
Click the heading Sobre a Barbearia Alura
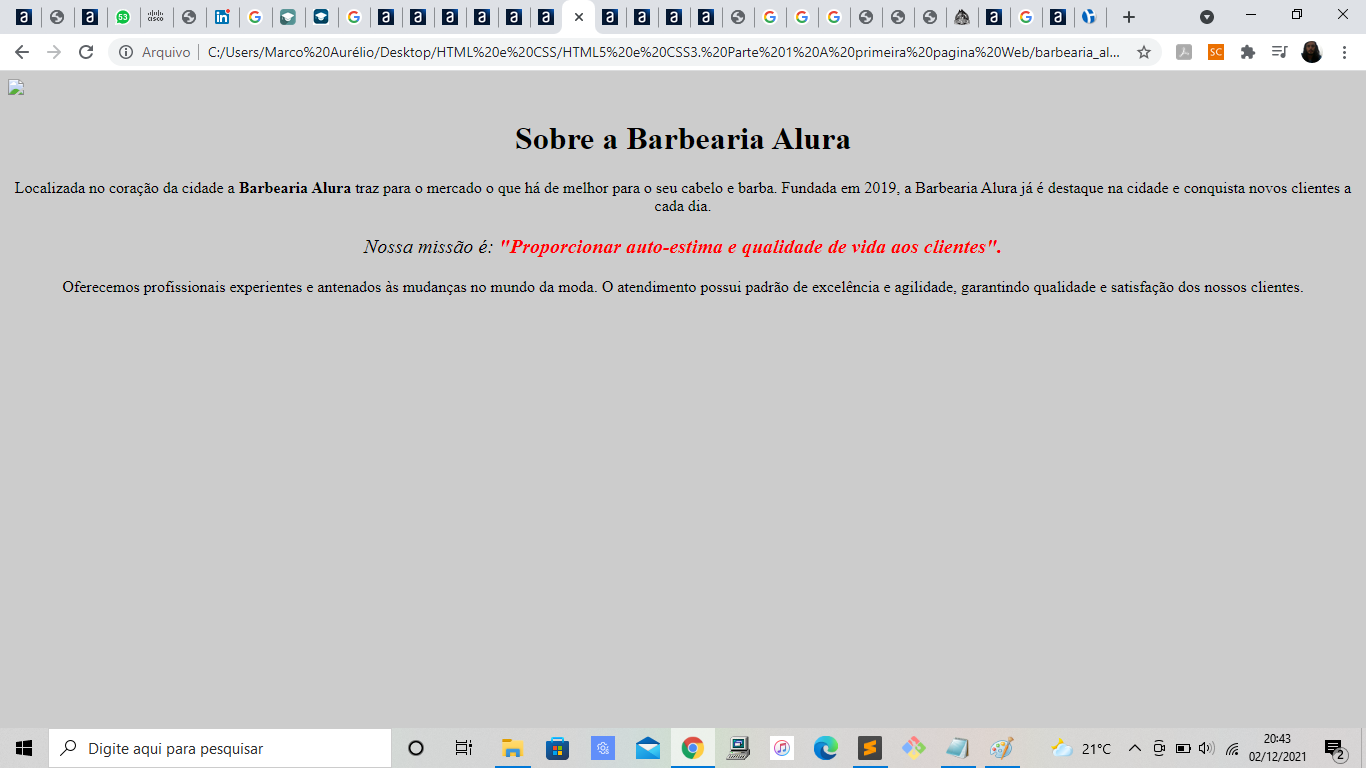[x=683, y=139]
